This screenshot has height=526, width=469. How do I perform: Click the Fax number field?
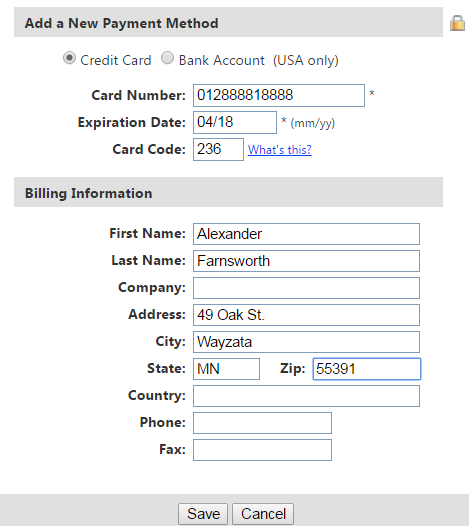point(262,450)
